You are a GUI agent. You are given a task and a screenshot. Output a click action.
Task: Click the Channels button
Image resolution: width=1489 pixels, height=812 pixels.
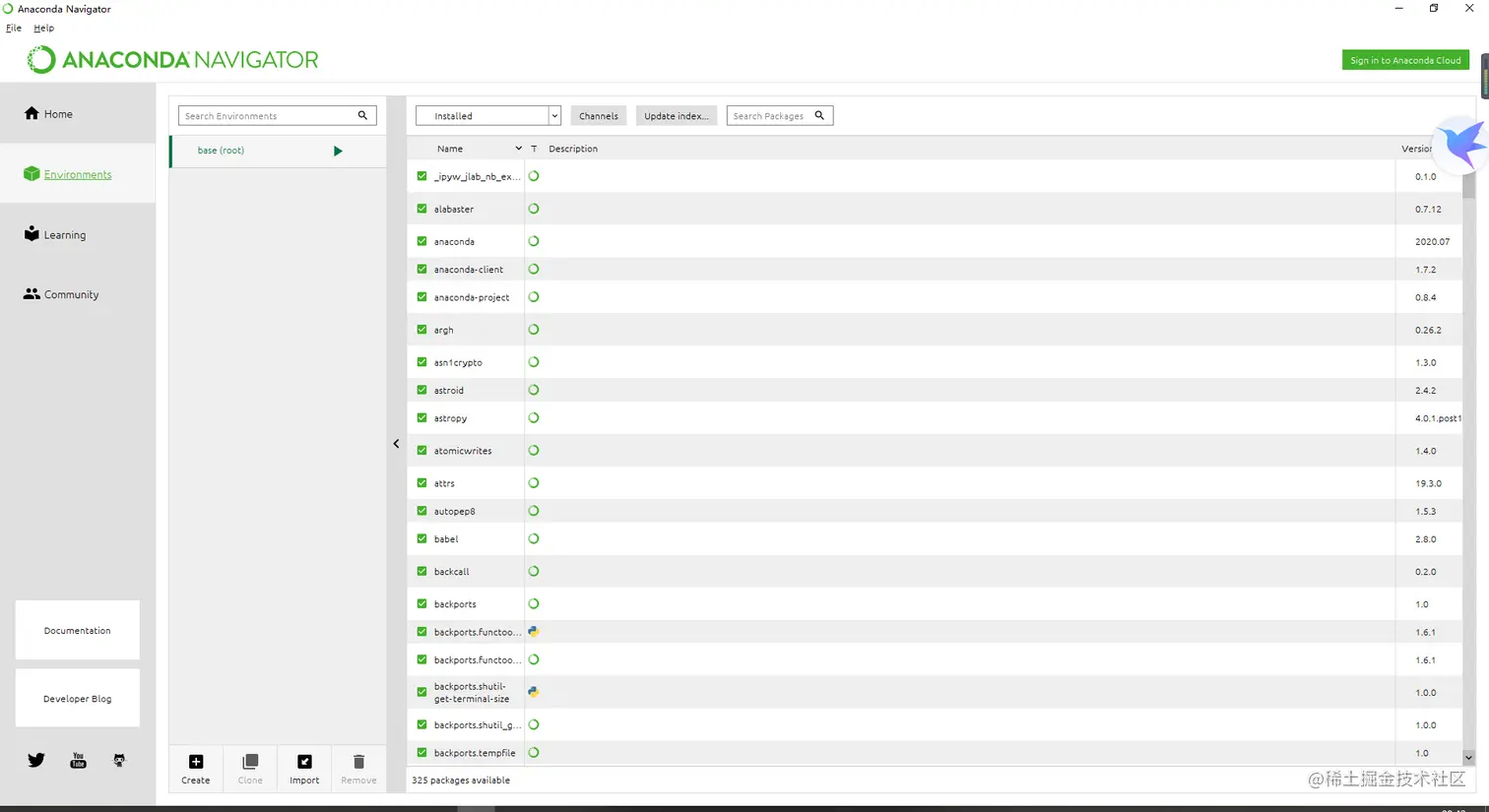pos(599,115)
